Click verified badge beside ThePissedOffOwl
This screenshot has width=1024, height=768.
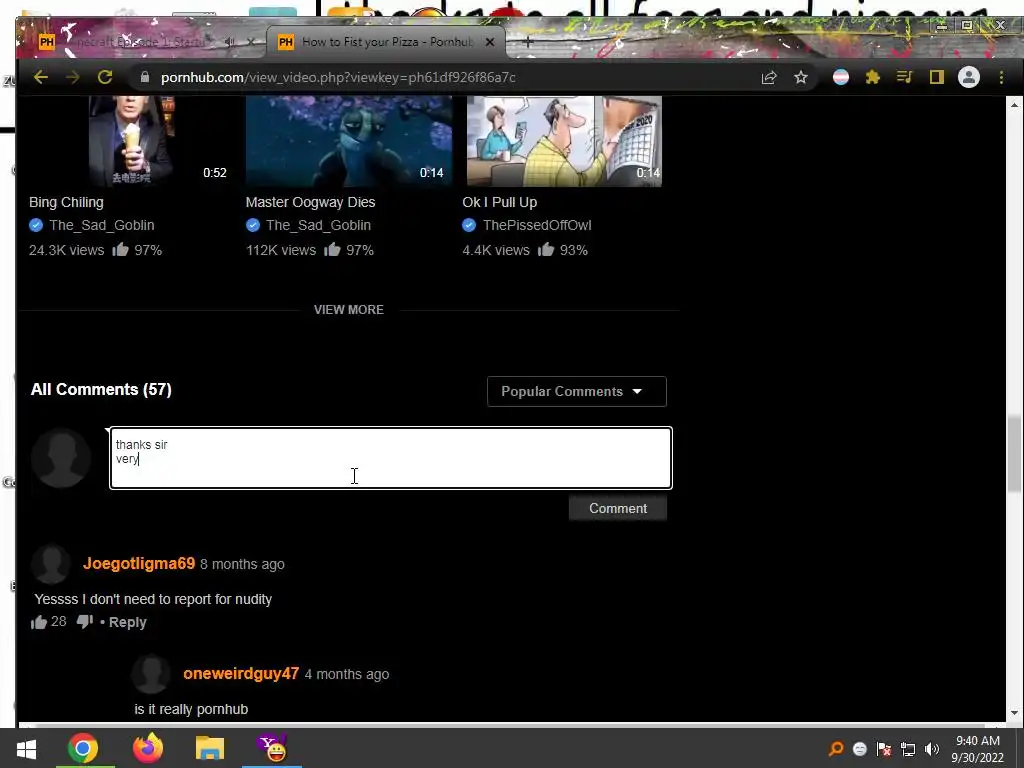point(469,225)
